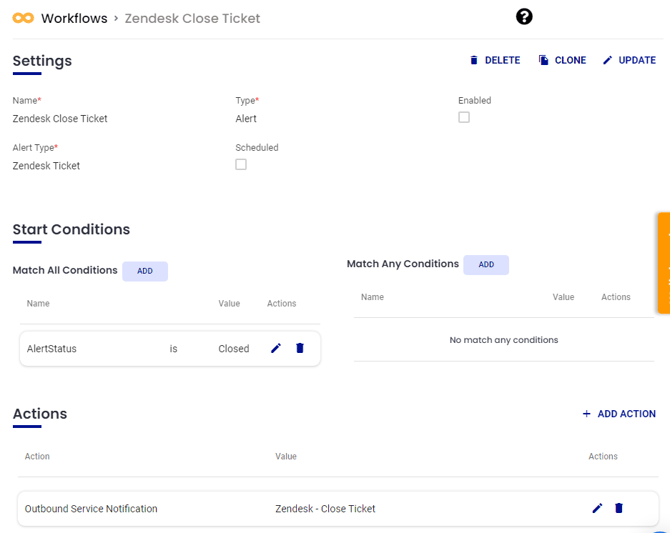Edit the AlertStatus condition

[276, 348]
